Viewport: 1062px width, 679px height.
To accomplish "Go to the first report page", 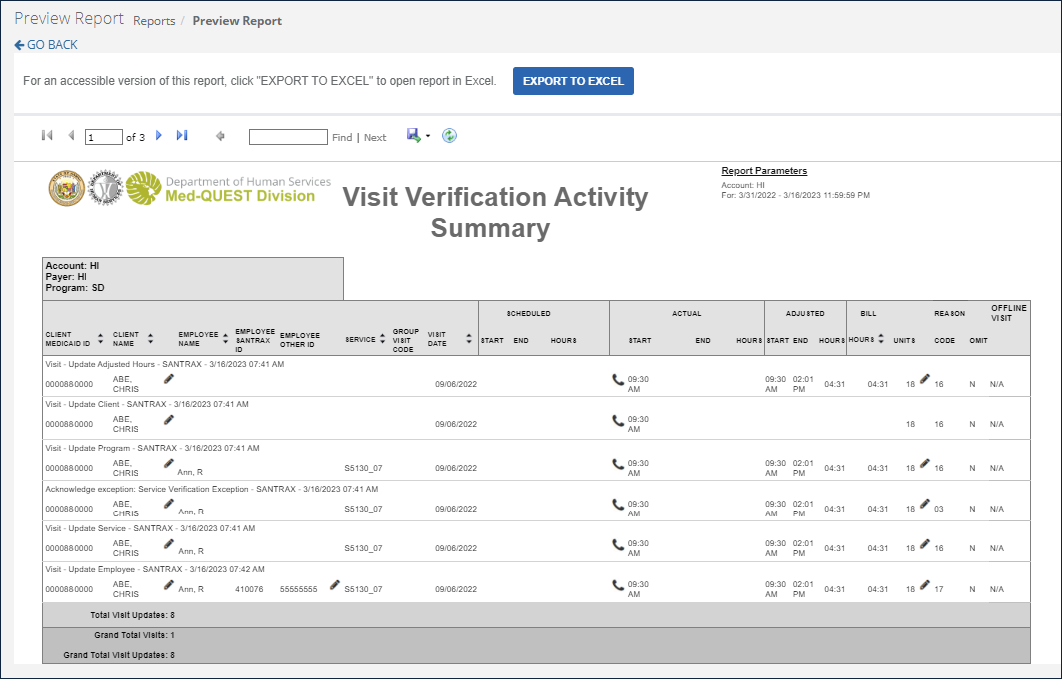I will click(x=47, y=136).
